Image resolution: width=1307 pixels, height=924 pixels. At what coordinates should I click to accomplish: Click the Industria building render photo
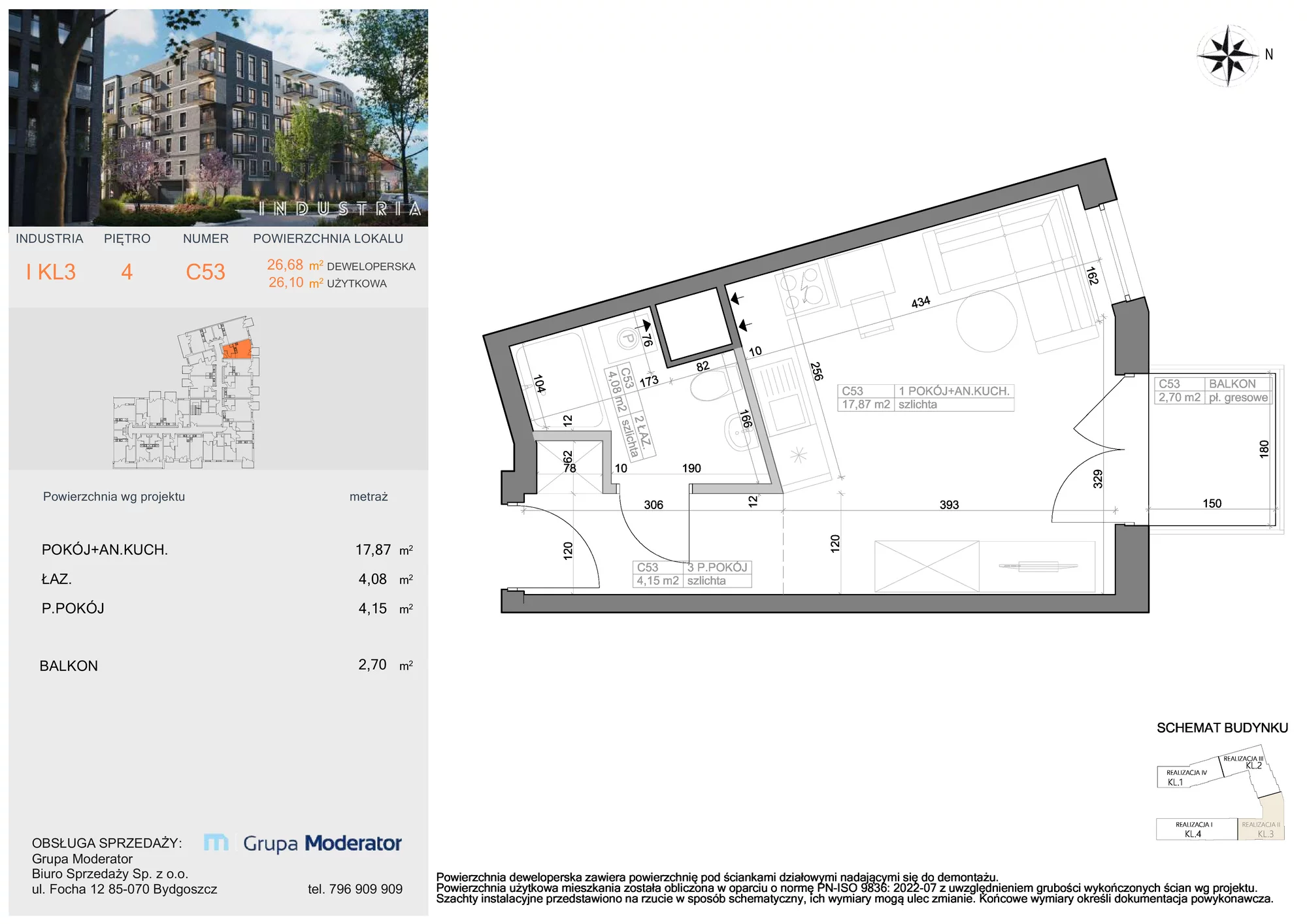pyautogui.click(x=218, y=118)
